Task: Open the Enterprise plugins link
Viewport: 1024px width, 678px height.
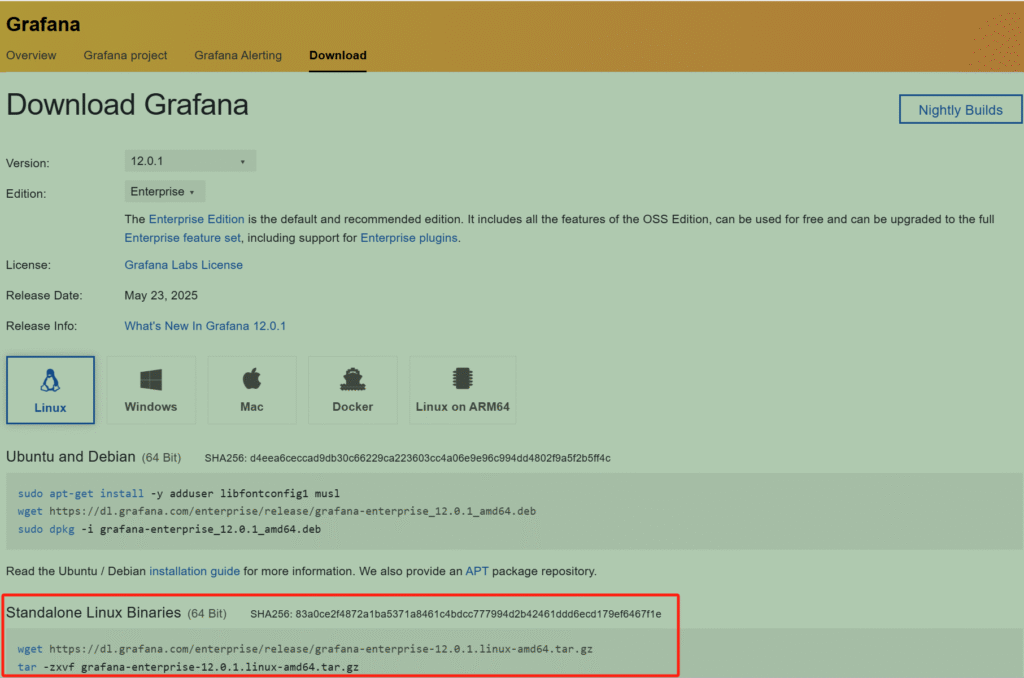Action: (x=408, y=238)
